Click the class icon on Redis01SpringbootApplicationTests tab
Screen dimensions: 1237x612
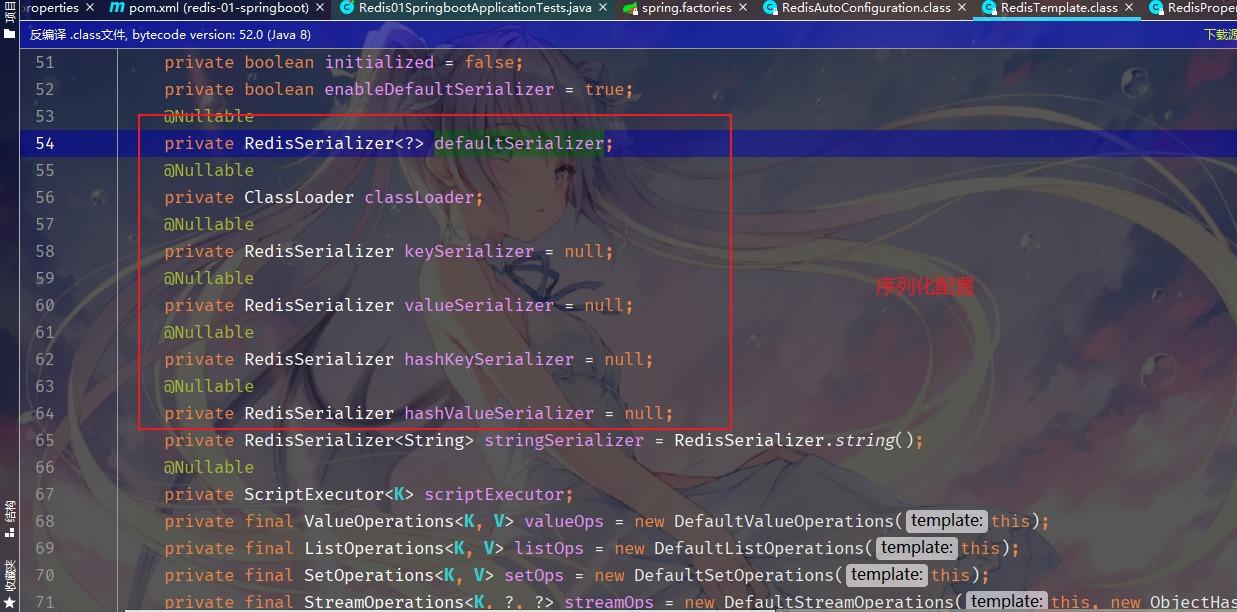pos(347,8)
